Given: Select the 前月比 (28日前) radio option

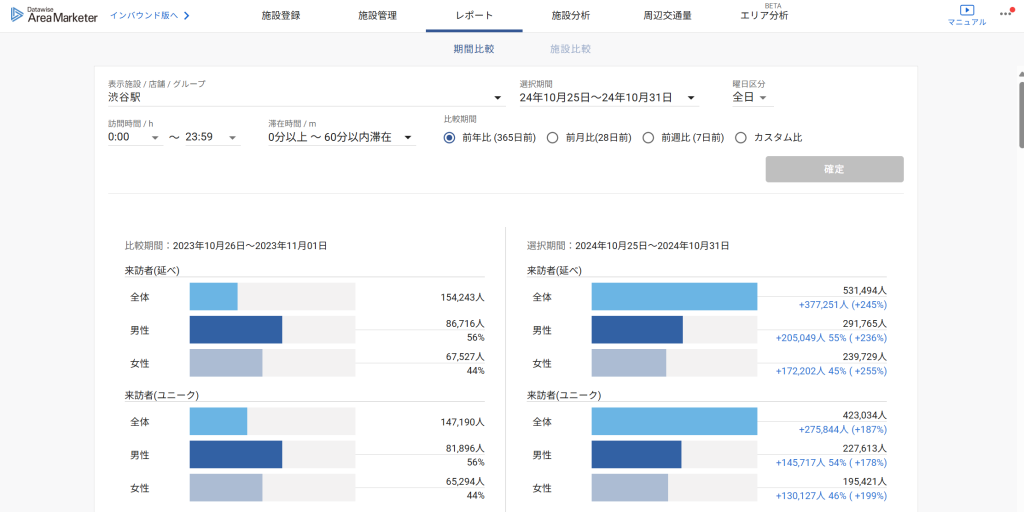Looking at the screenshot, I should tap(552, 137).
